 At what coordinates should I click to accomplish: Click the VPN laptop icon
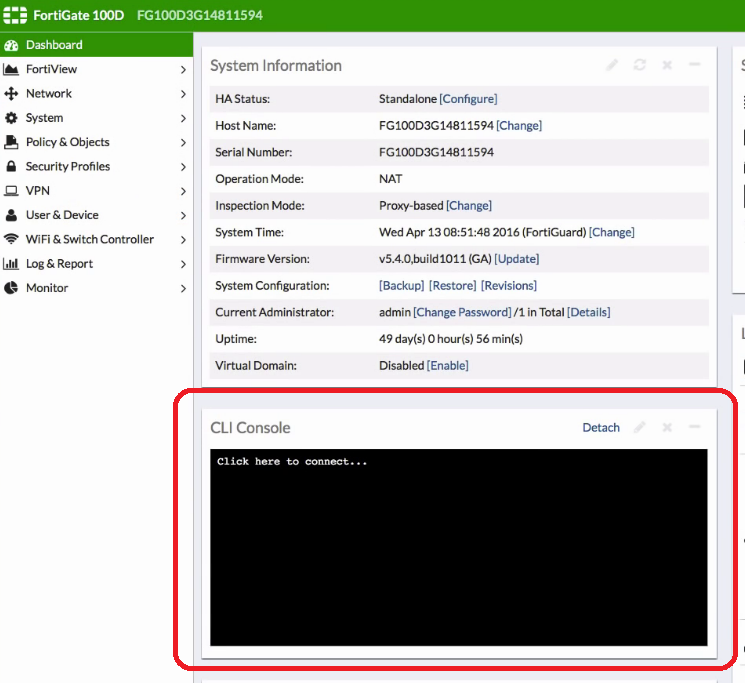click(x=11, y=191)
